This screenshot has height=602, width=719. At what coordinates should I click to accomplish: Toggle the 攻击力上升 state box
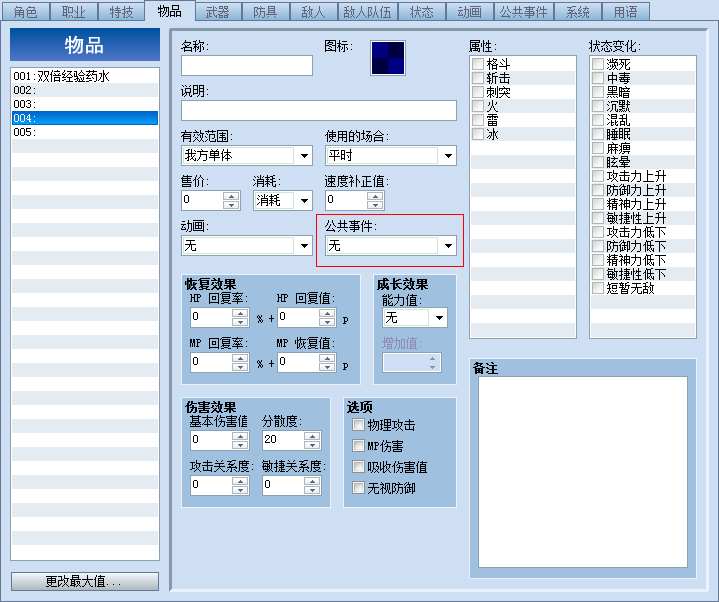[598, 176]
